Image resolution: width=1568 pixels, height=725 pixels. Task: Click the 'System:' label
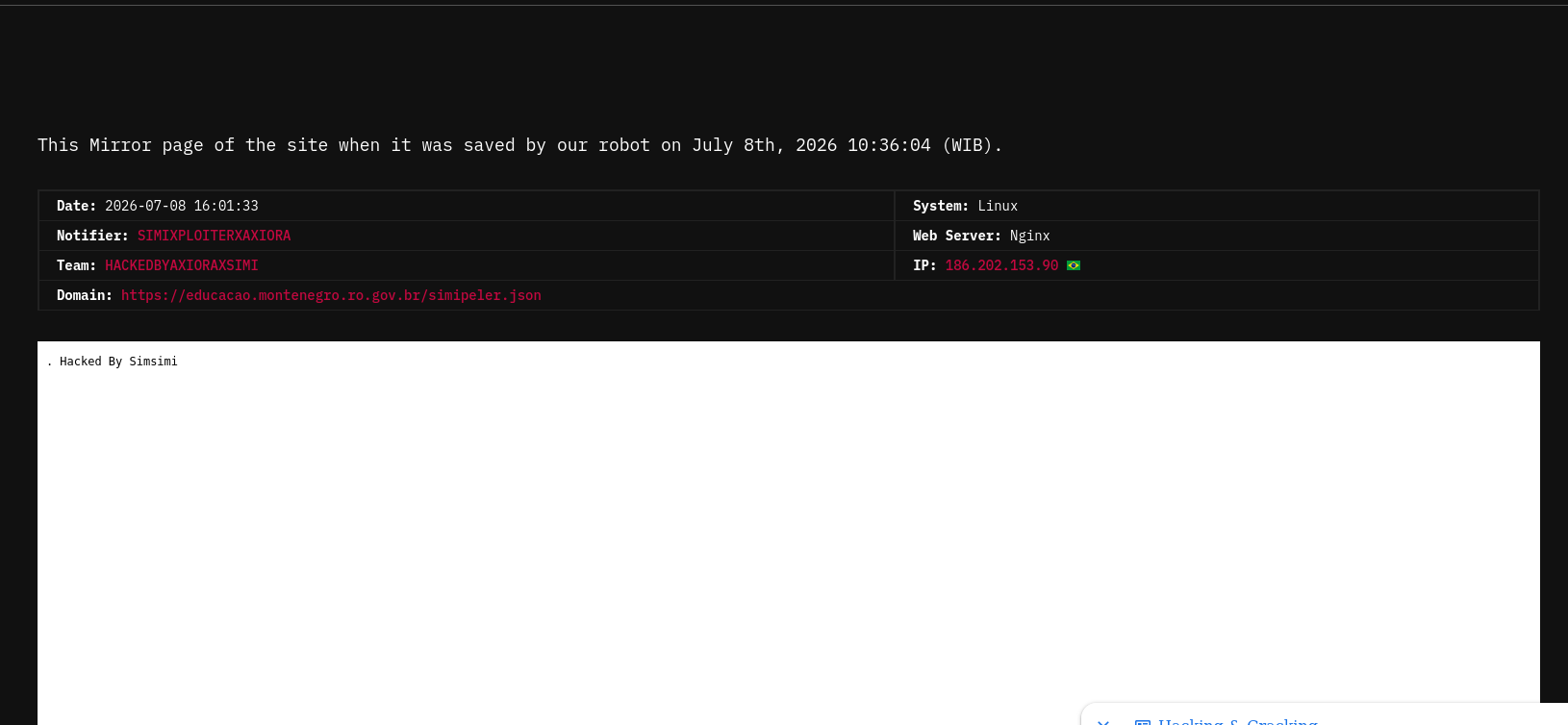[x=941, y=206]
